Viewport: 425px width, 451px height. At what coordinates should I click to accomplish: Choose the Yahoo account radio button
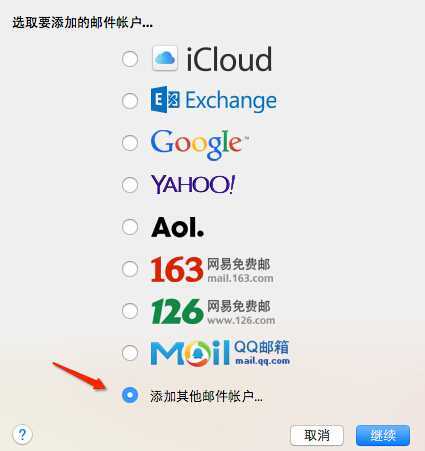(x=130, y=185)
